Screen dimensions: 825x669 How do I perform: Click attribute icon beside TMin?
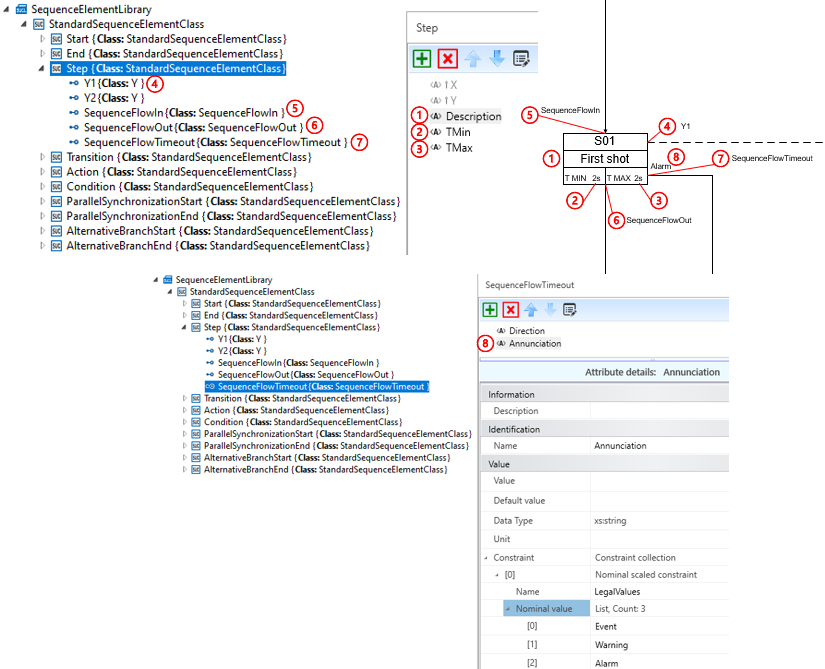[436, 132]
